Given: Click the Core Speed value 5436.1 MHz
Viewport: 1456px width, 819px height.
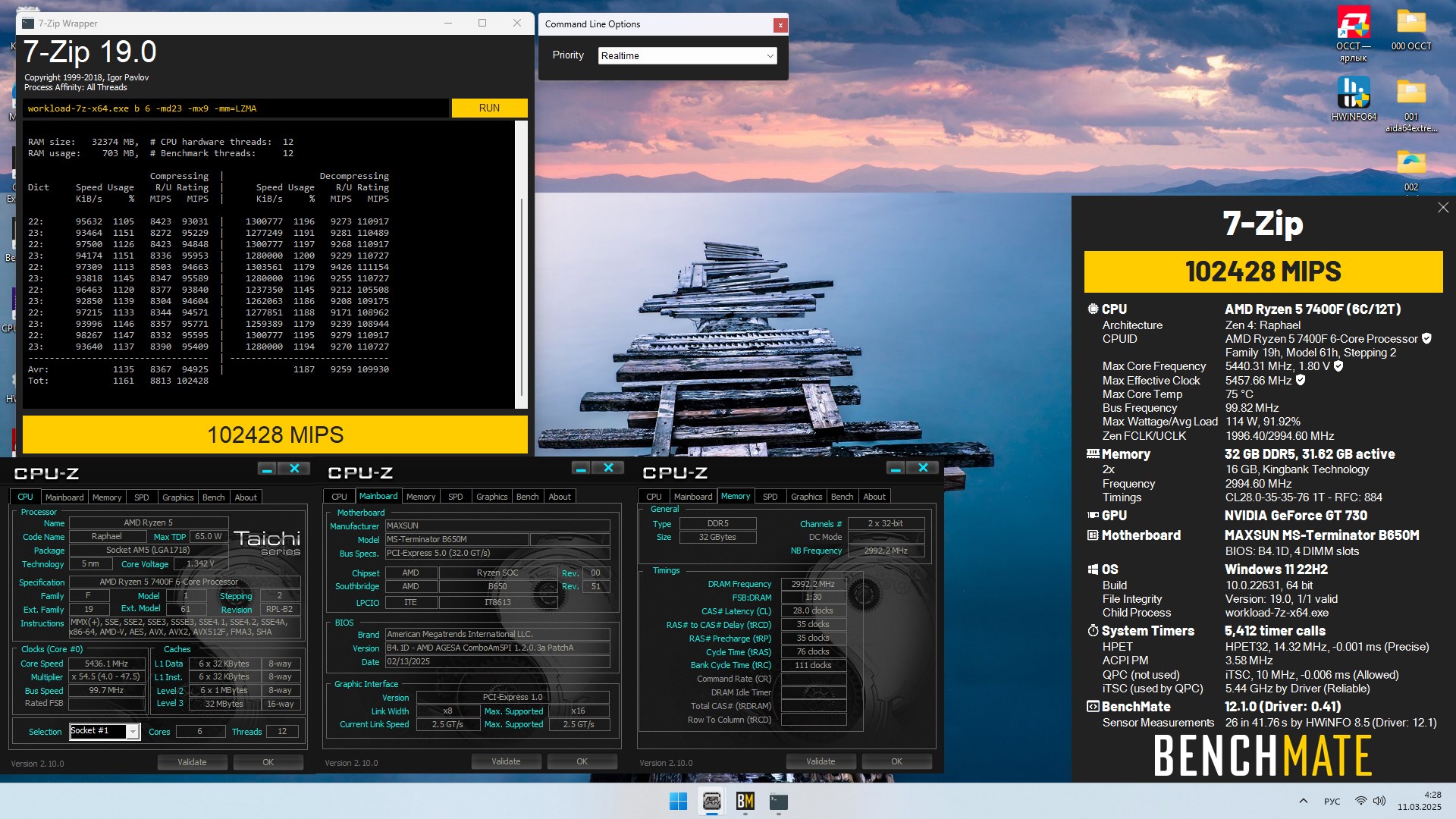Looking at the screenshot, I should click(106, 664).
